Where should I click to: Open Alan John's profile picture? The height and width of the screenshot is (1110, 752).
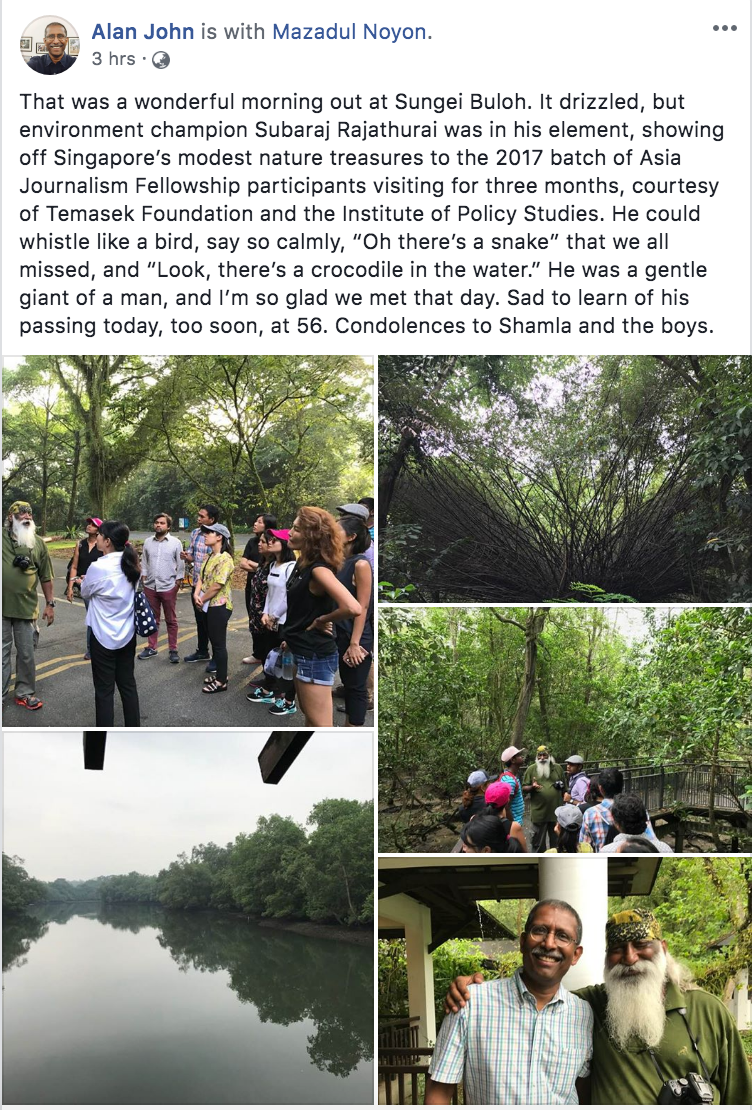(50, 45)
